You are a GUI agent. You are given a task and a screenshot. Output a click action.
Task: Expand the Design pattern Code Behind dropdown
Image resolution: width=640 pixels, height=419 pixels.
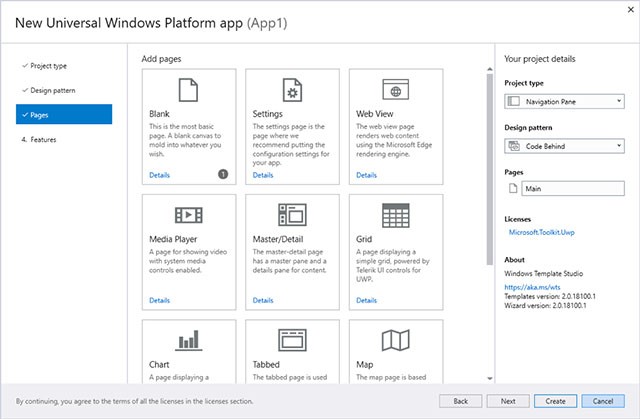coord(565,146)
